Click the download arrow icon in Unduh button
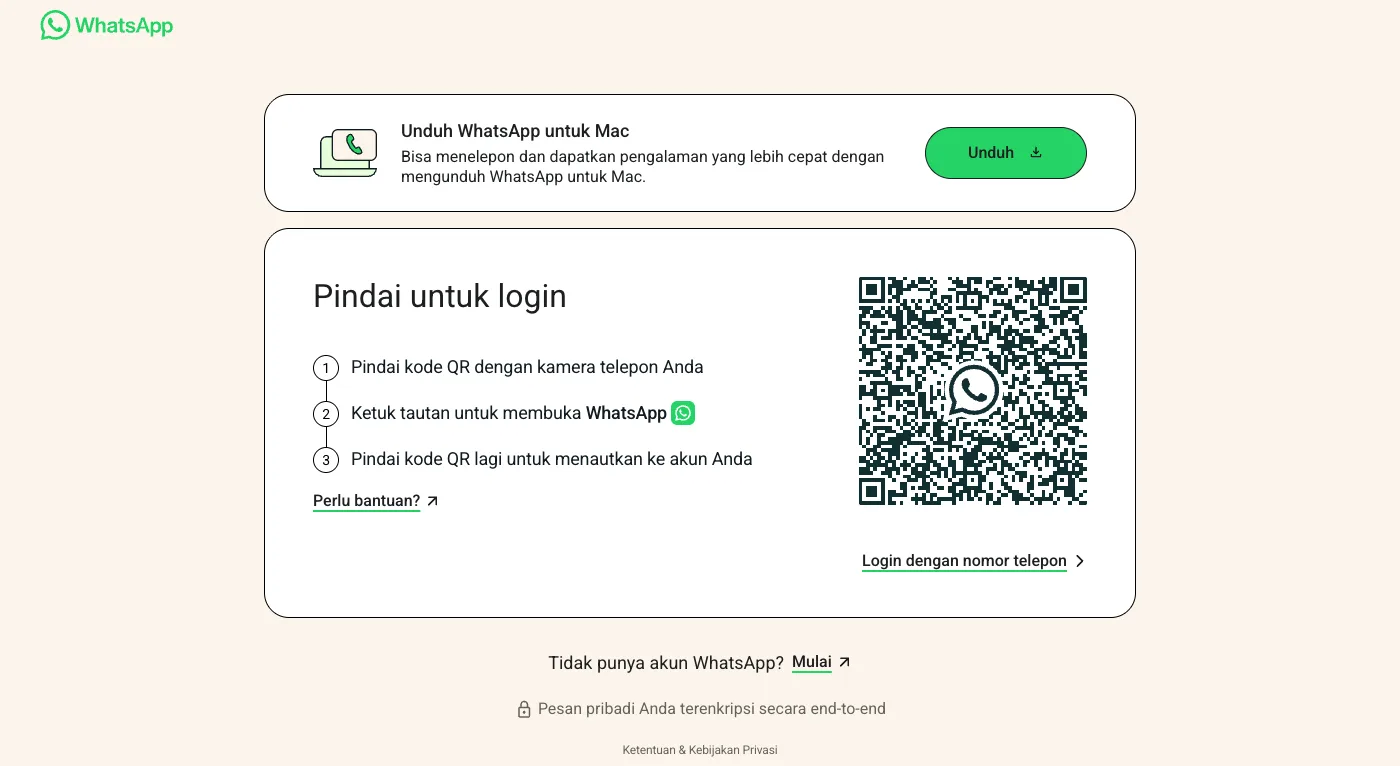 [1036, 153]
